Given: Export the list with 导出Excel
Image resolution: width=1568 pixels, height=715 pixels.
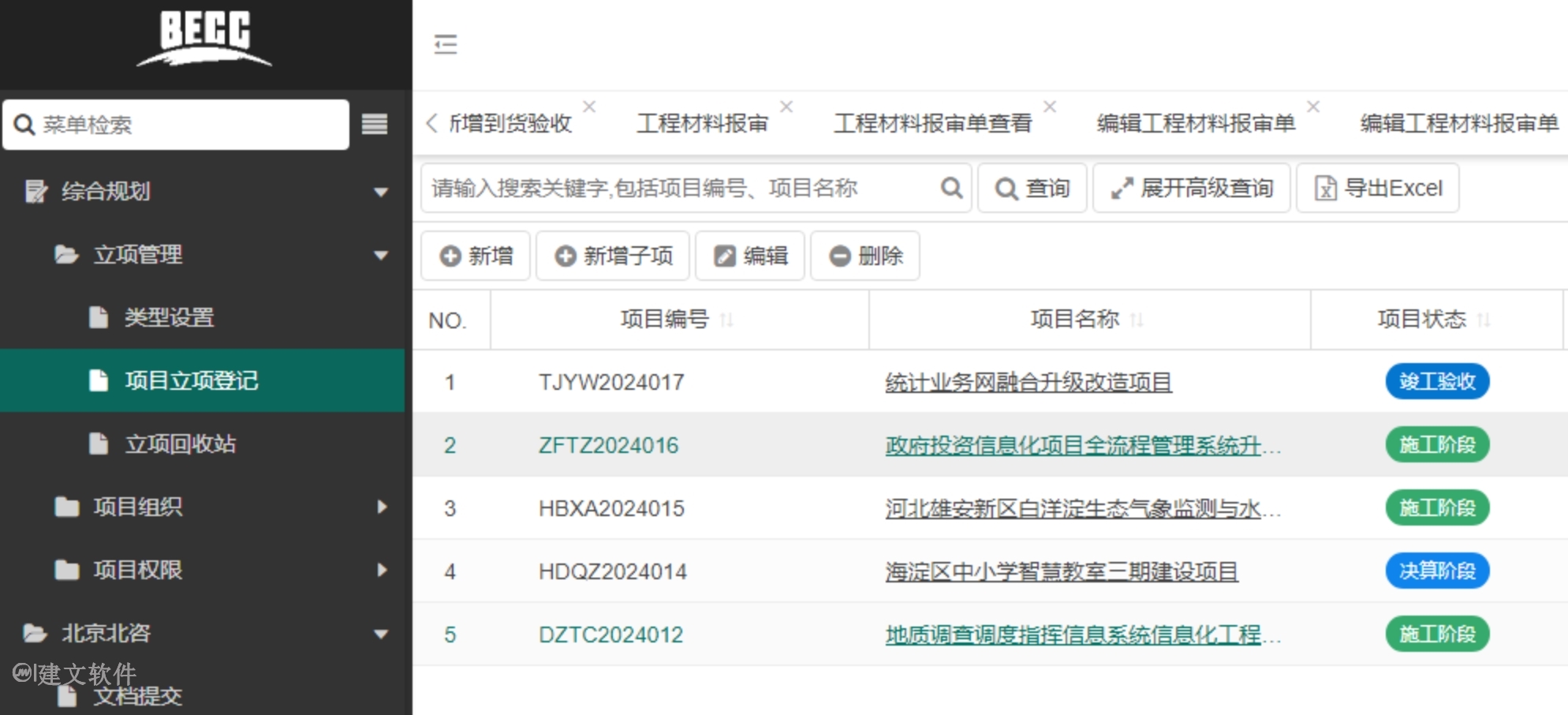Looking at the screenshot, I should pos(1378,188).
